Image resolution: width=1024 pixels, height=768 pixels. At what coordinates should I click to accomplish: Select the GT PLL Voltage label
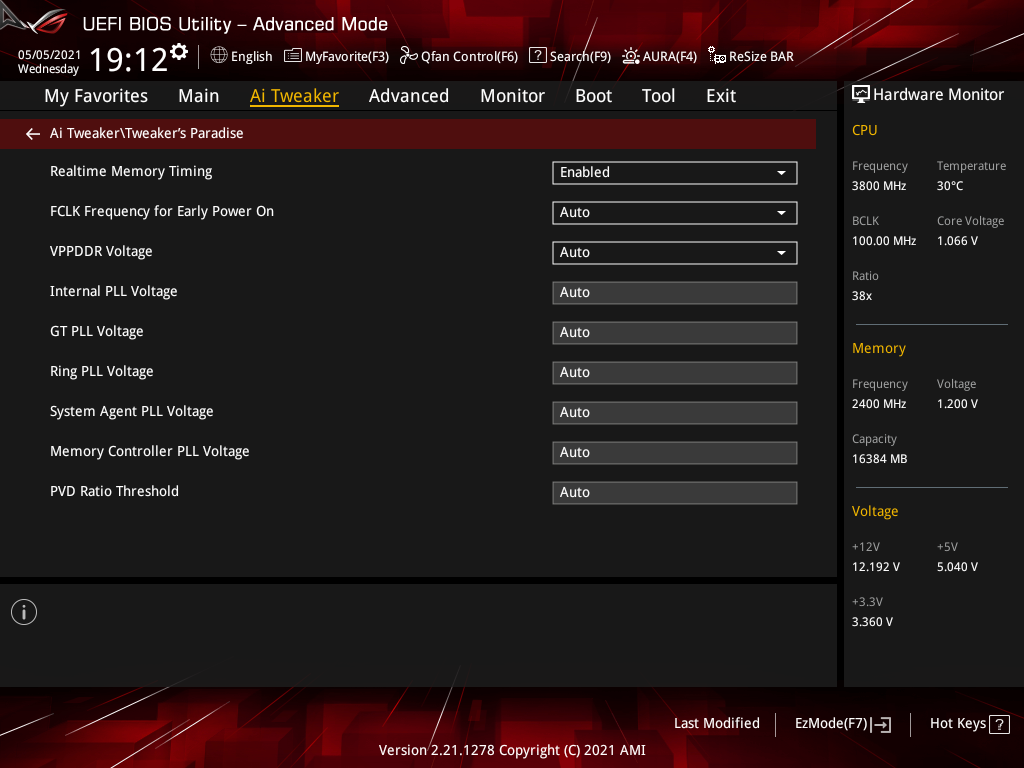pos(96,331)
